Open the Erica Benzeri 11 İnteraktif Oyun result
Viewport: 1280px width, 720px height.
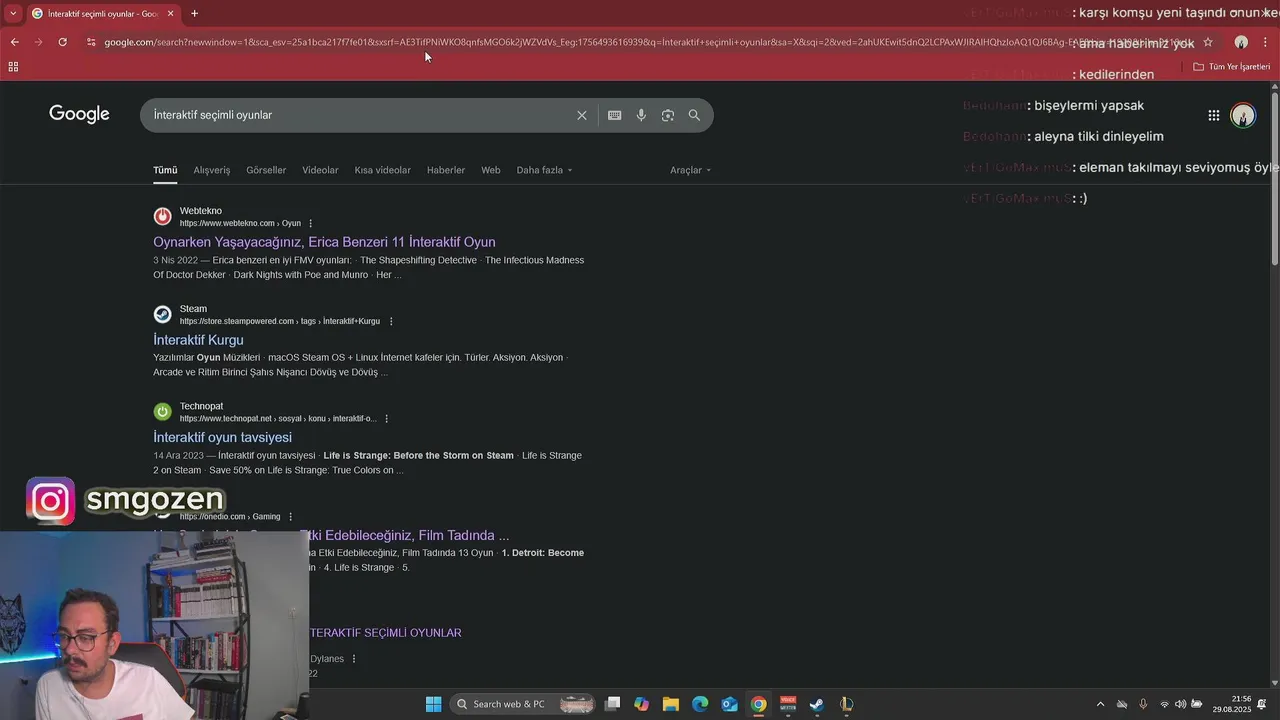pyautogui.click(x=324, y=242)
